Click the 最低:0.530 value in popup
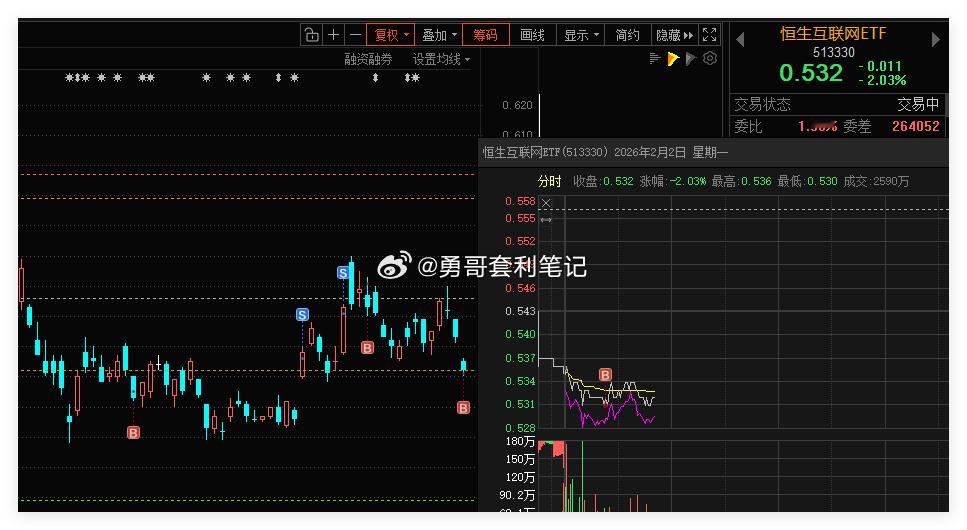Image resolution: width=967 pixels, height=530 pixels. tap(807, 181)
